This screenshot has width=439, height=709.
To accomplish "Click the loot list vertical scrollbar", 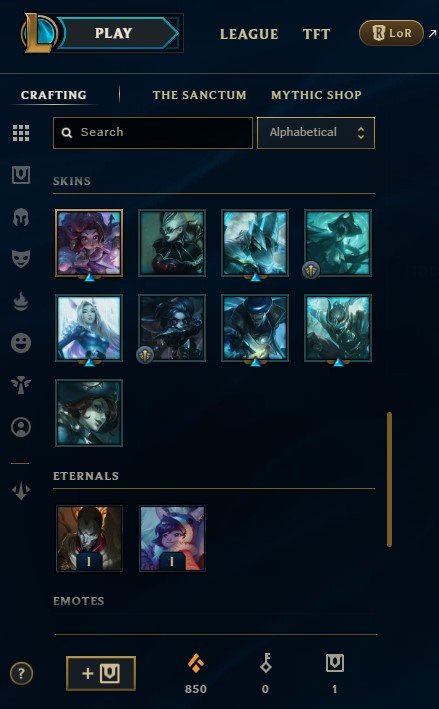I will (389, 479).
